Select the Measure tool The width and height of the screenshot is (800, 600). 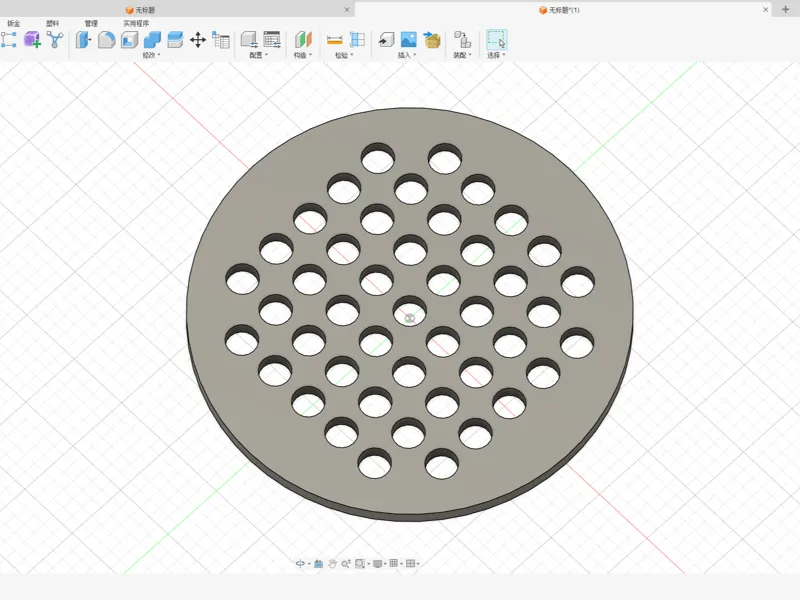coord(335,40)
